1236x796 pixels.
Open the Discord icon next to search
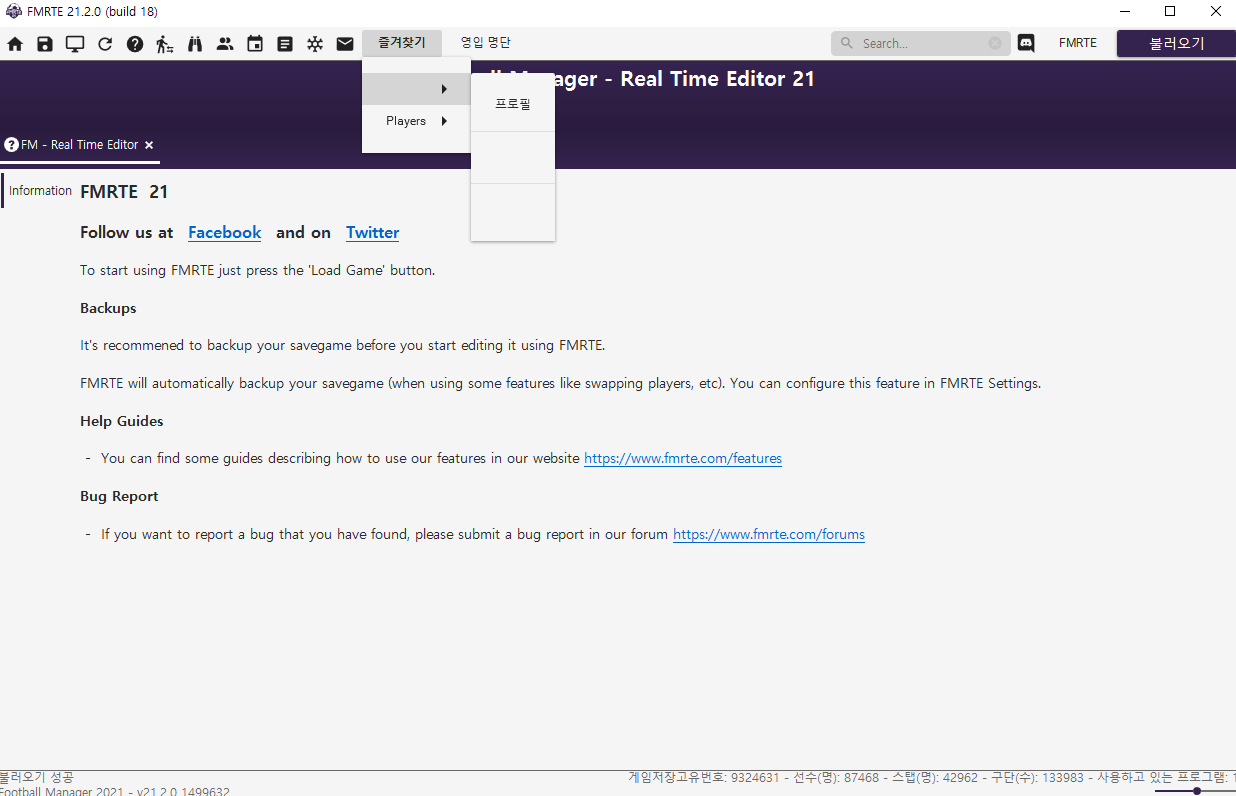pyautogui.click(x=1026, y=43)
